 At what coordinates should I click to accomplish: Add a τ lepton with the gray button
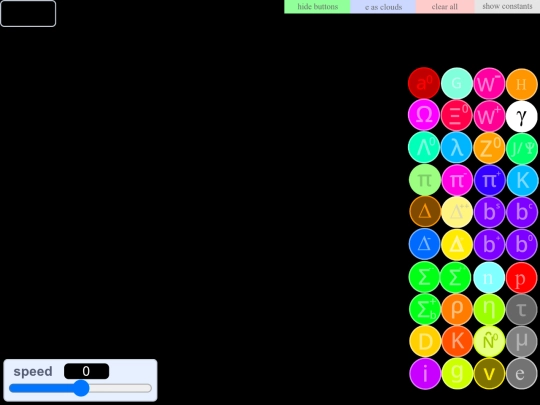[522, 310]
